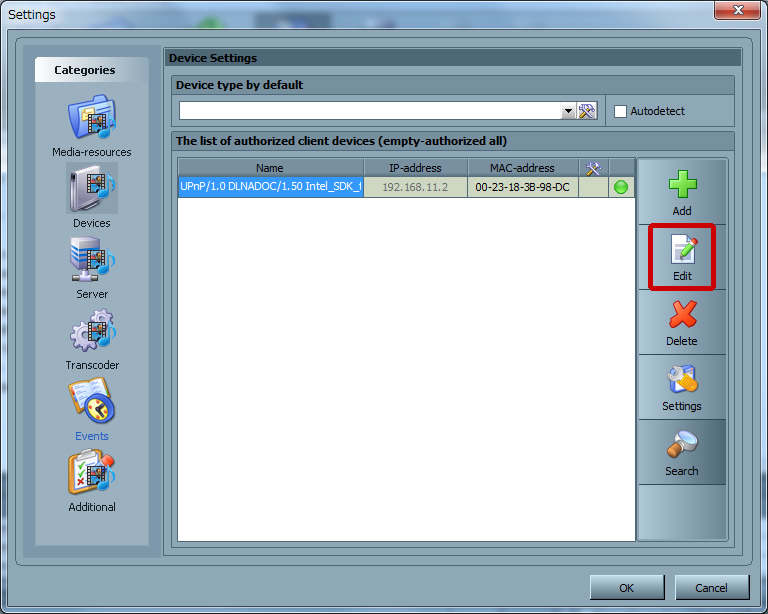Click the Cancel button
Image resolution: width=768 pixels, height=614 pixels.
712,588
